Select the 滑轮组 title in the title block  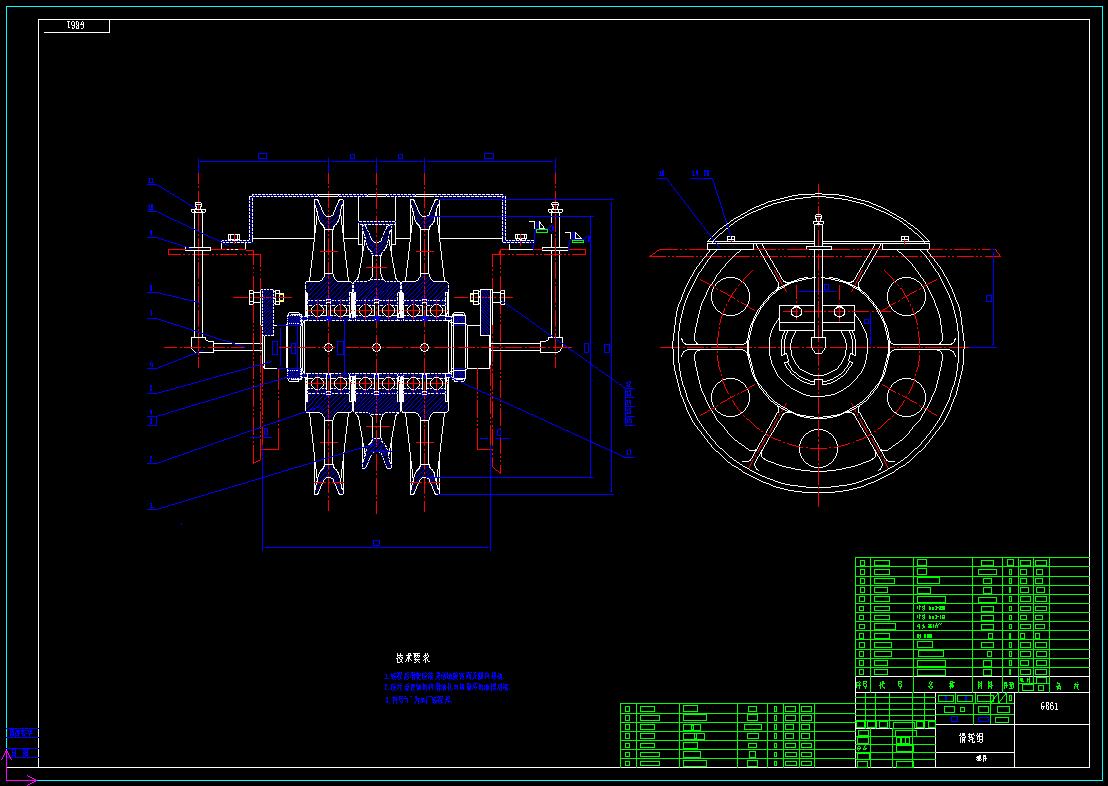coord(971,738)
